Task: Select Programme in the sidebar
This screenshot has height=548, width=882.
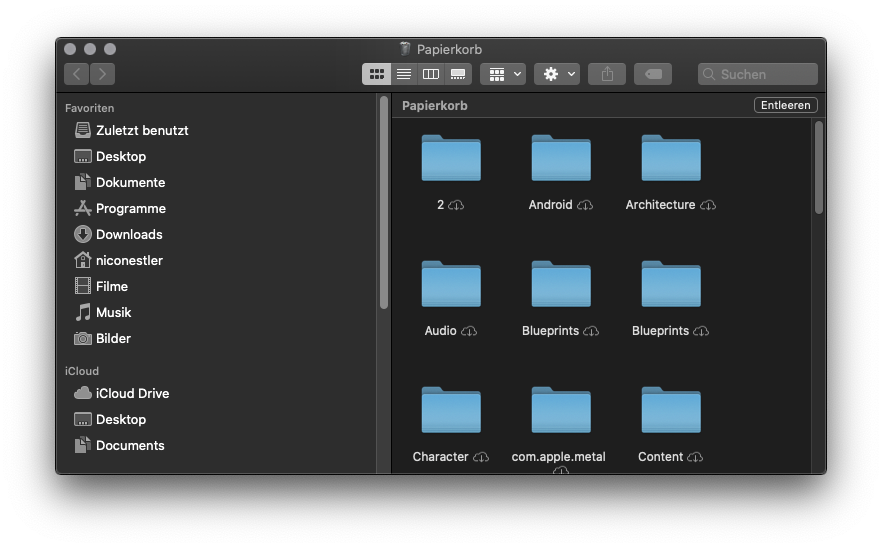Action: click(x=130, y=208)
